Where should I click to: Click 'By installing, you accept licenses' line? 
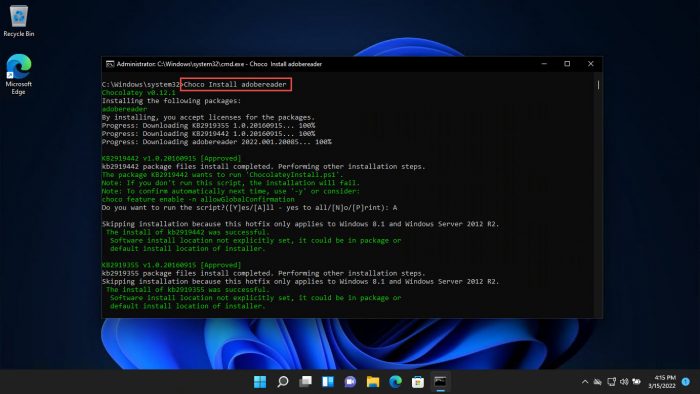(x=208, y=117)
